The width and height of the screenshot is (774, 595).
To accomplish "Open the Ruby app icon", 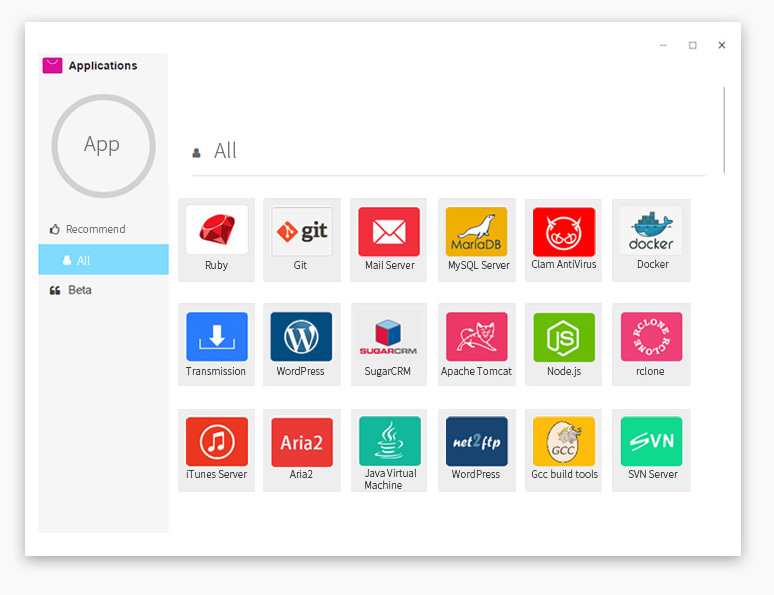I will (x=217, y=230).
